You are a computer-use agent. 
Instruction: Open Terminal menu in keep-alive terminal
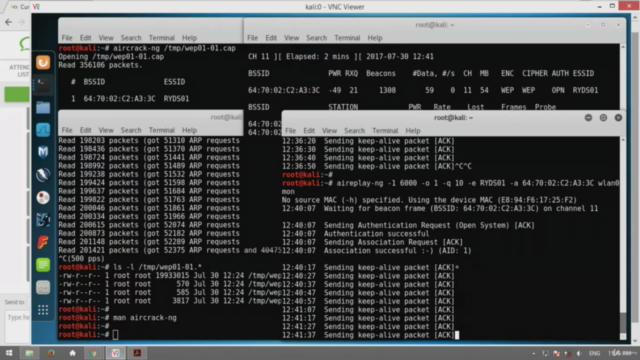(x=385, y=131)
